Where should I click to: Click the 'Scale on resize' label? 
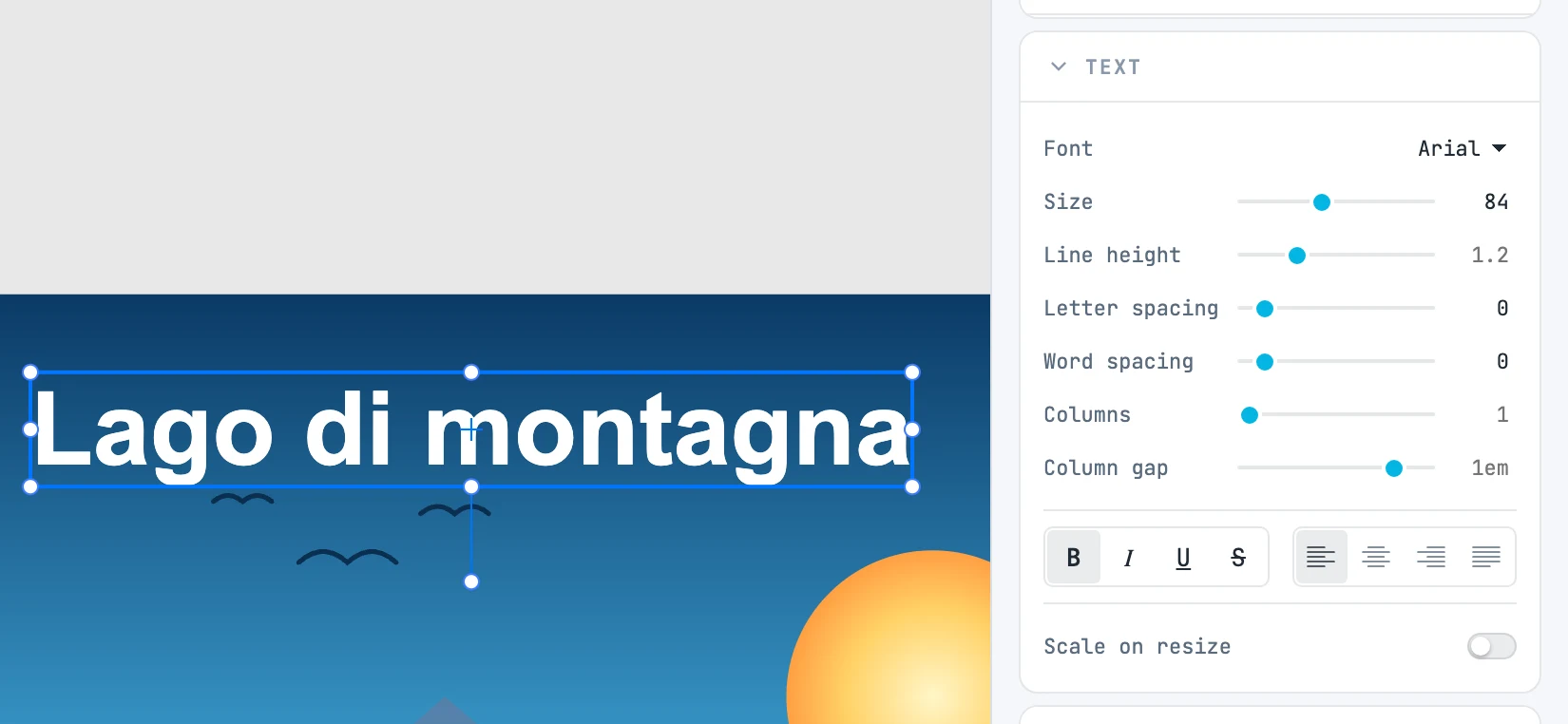[x=1138, y=646]
